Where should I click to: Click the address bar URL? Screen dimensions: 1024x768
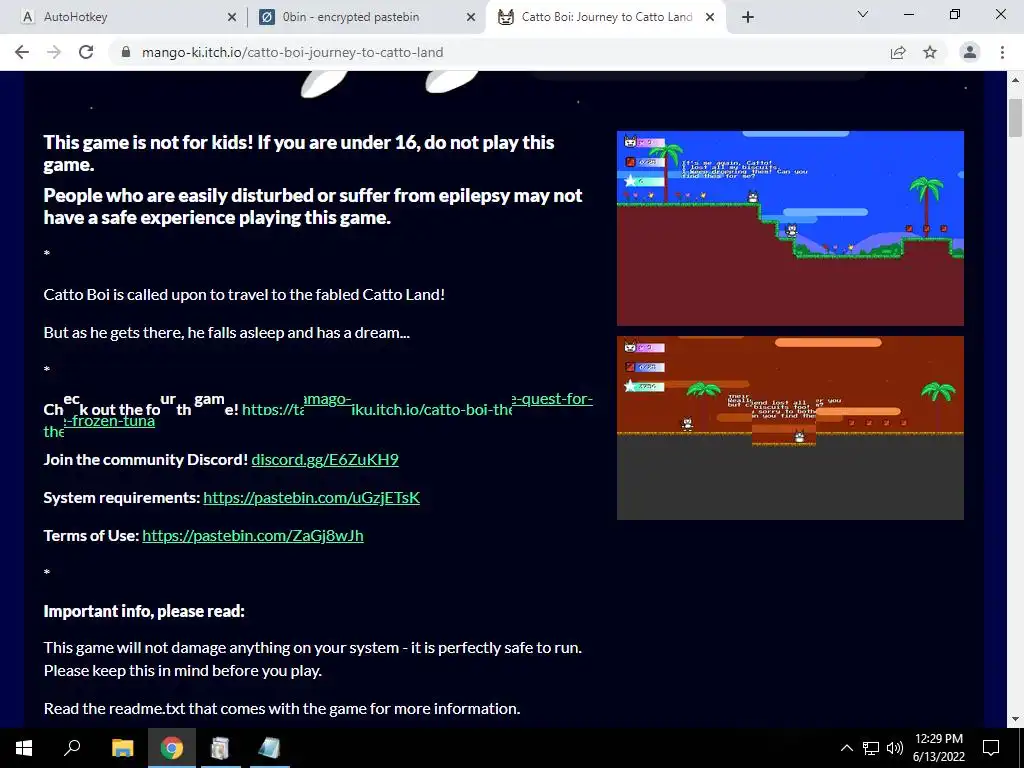(293, 52)
